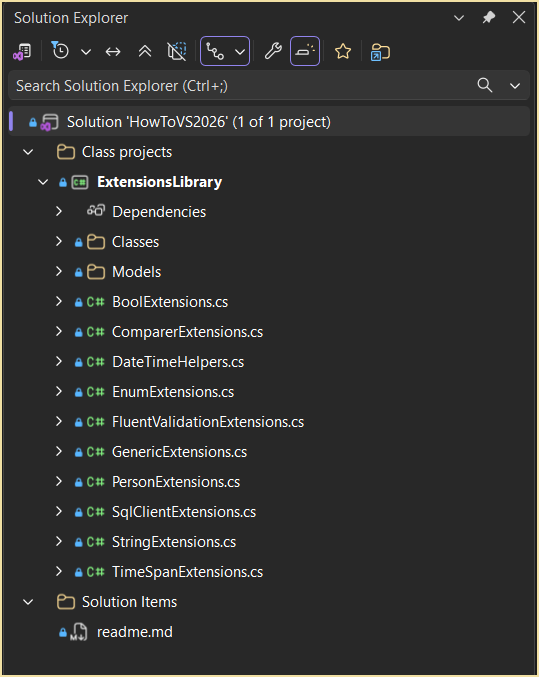The width and height of the screenshot is (539, 677).
Task: Click the C# icon of BoolExtensions.cs
Action: point(95,301)
